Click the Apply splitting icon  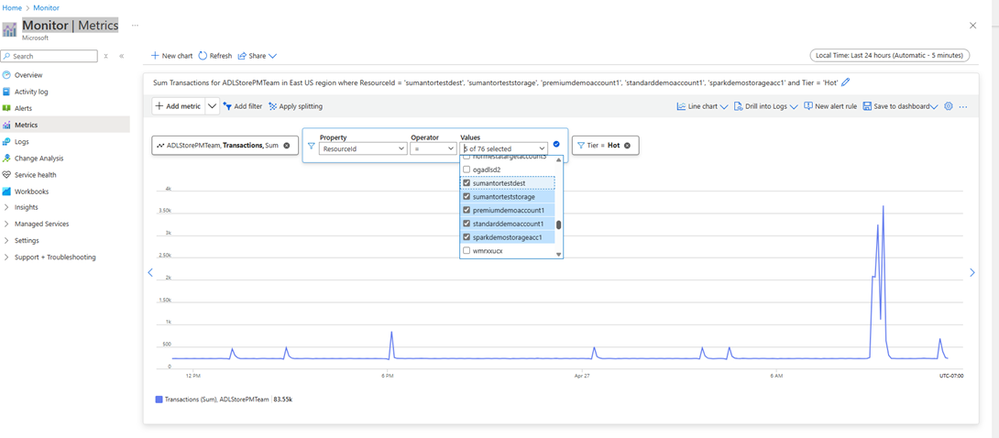(x=273, y=106)
